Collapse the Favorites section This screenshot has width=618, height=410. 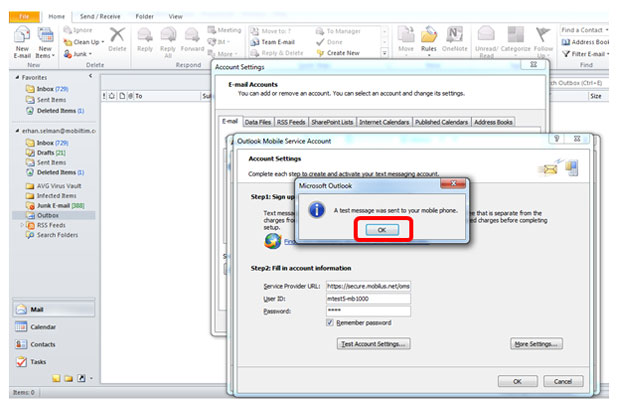point(17,77)
